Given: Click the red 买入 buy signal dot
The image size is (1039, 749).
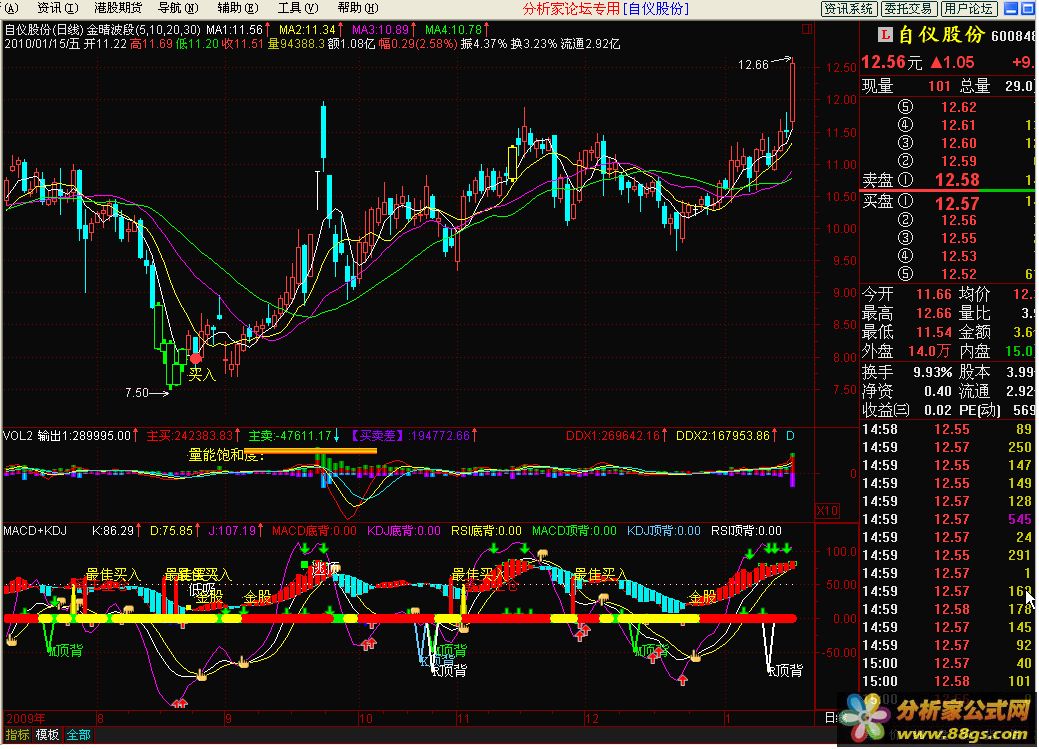Looking at the screenshot, I should [x=195, y=359].
